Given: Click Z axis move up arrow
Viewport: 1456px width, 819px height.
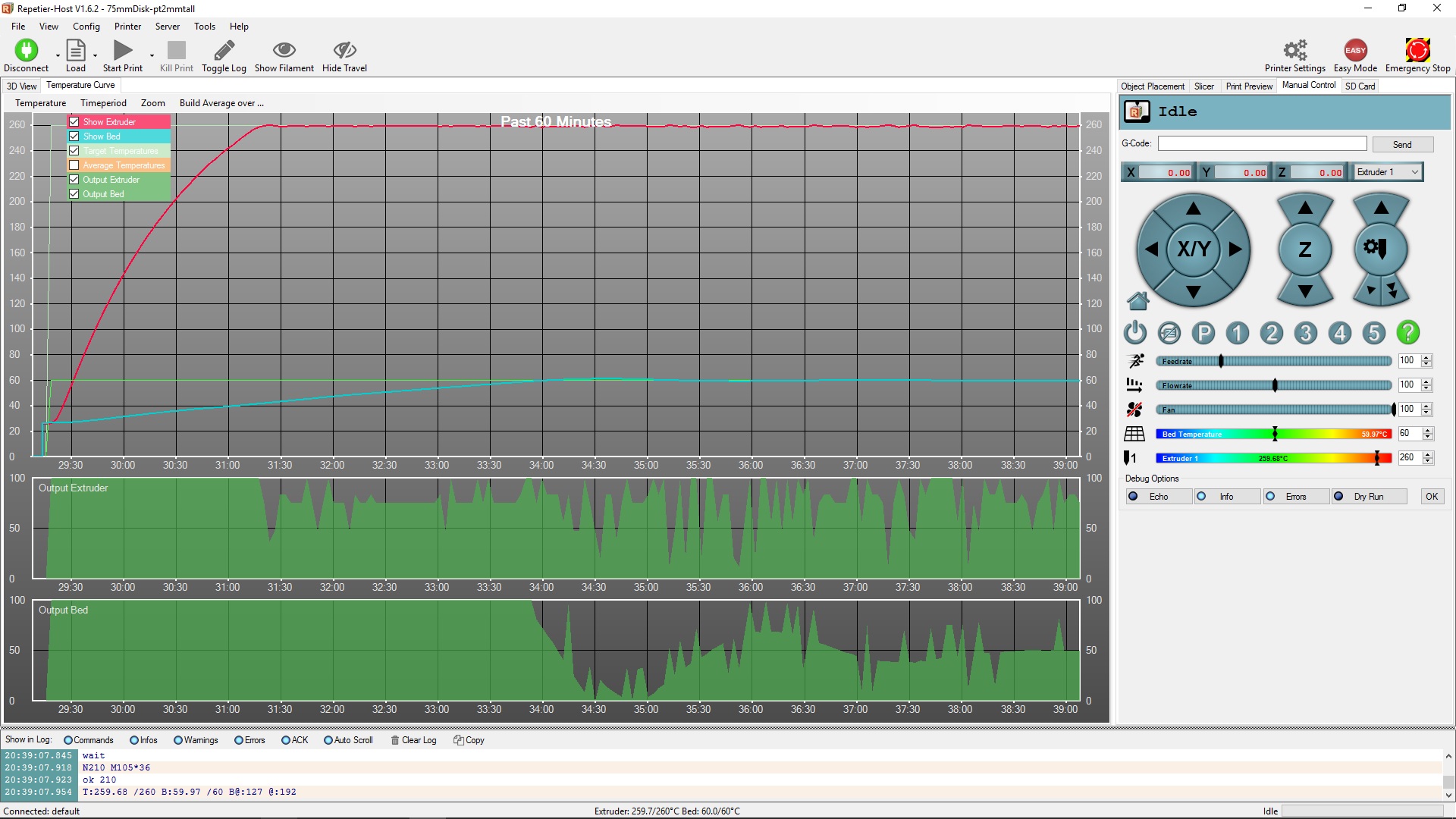Looking at the screenshot, I should (1305, 208).
